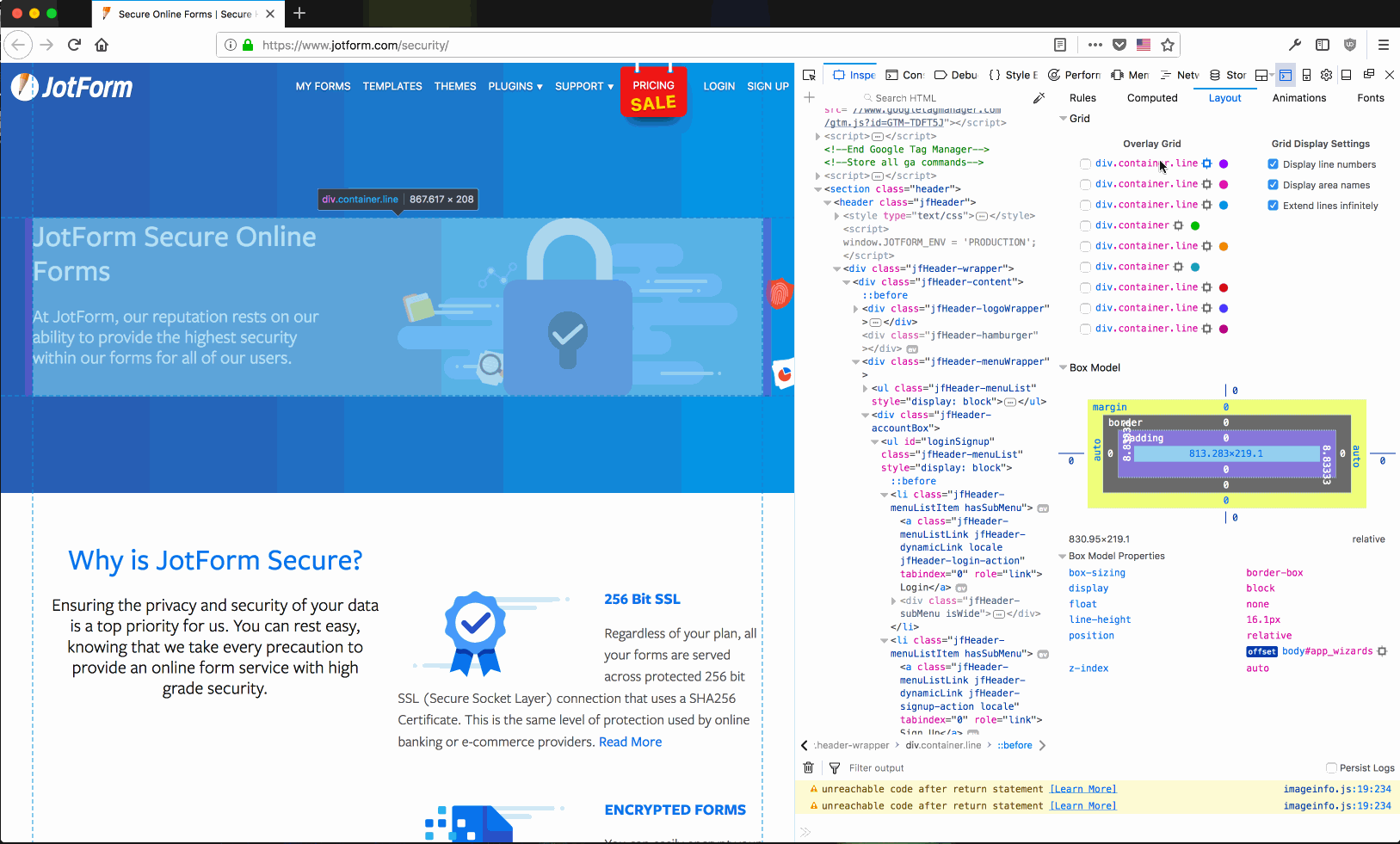Go back one page in Firefox
Screen dimensions: 1400x844
tap(19, 45)
